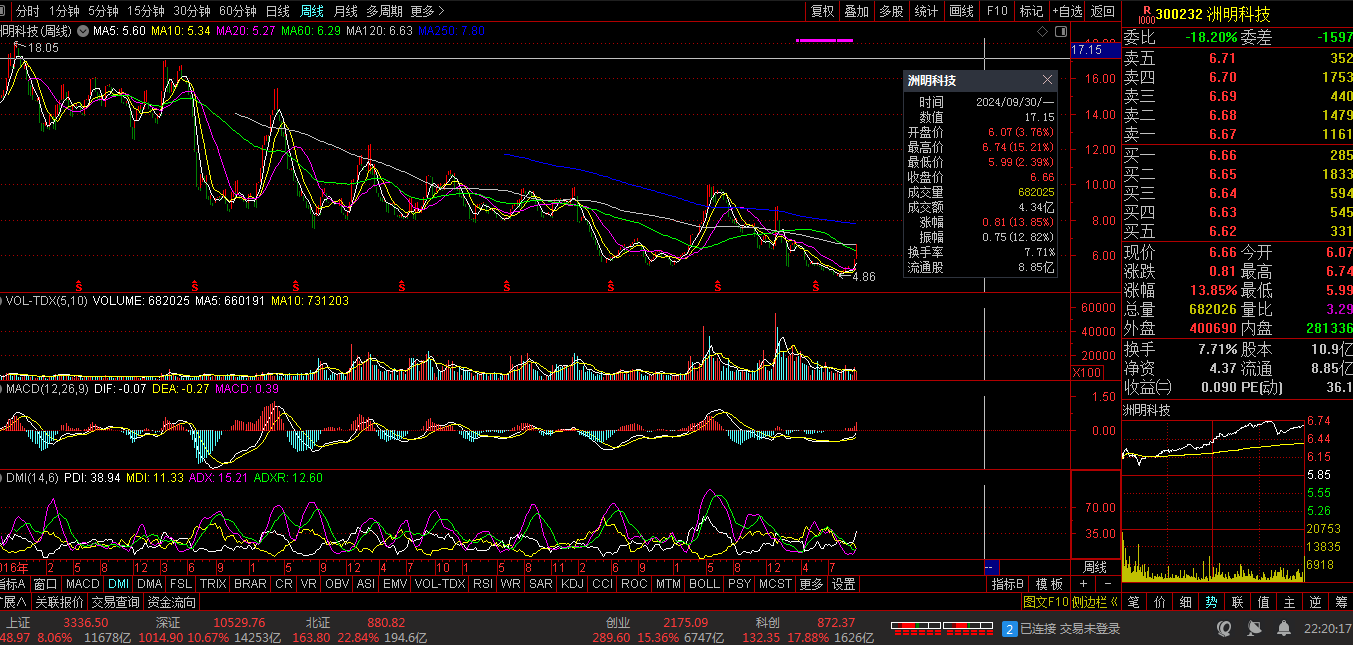Screen dimensions: 1353x645
Task: Click the satellite dish icon in status bar
Action: click(1254, 628)
